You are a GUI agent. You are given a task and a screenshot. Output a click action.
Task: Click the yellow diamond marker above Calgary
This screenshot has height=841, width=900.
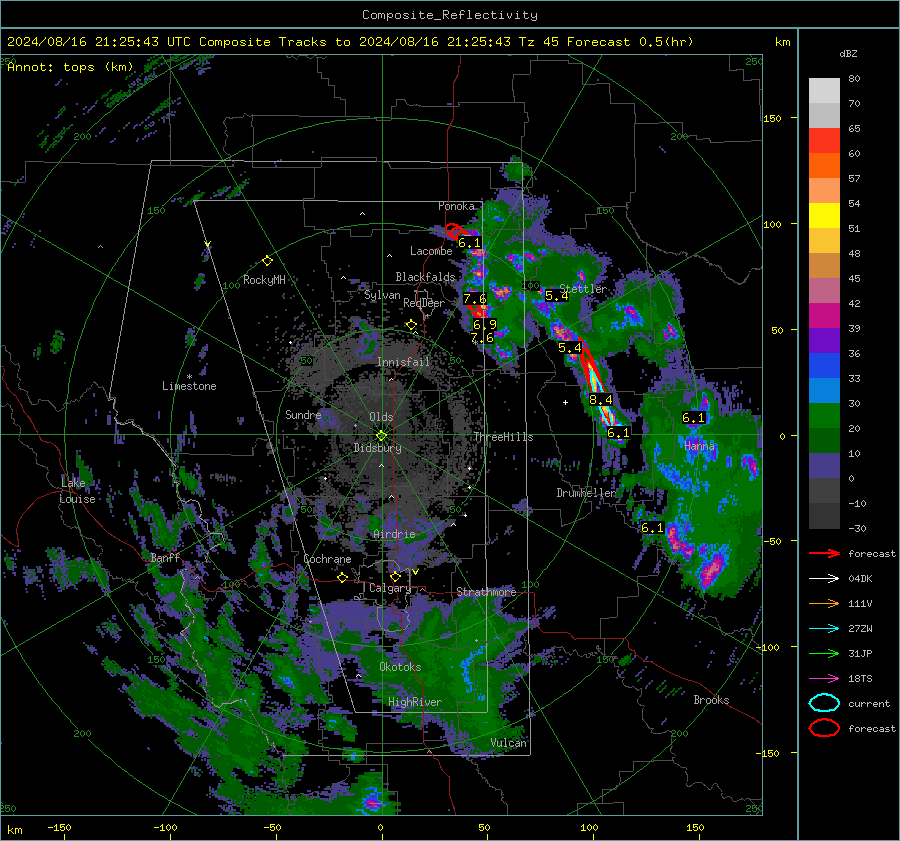395,576
